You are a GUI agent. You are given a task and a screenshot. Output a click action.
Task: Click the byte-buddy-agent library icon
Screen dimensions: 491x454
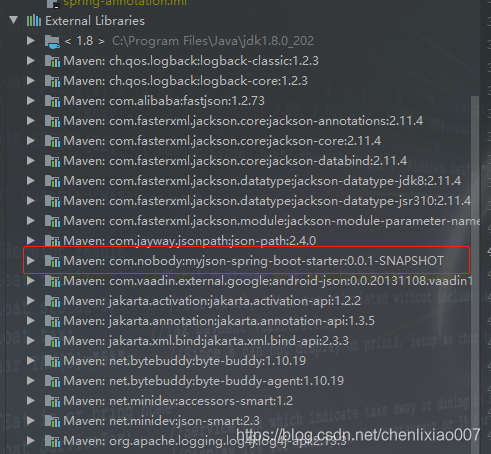52,381
